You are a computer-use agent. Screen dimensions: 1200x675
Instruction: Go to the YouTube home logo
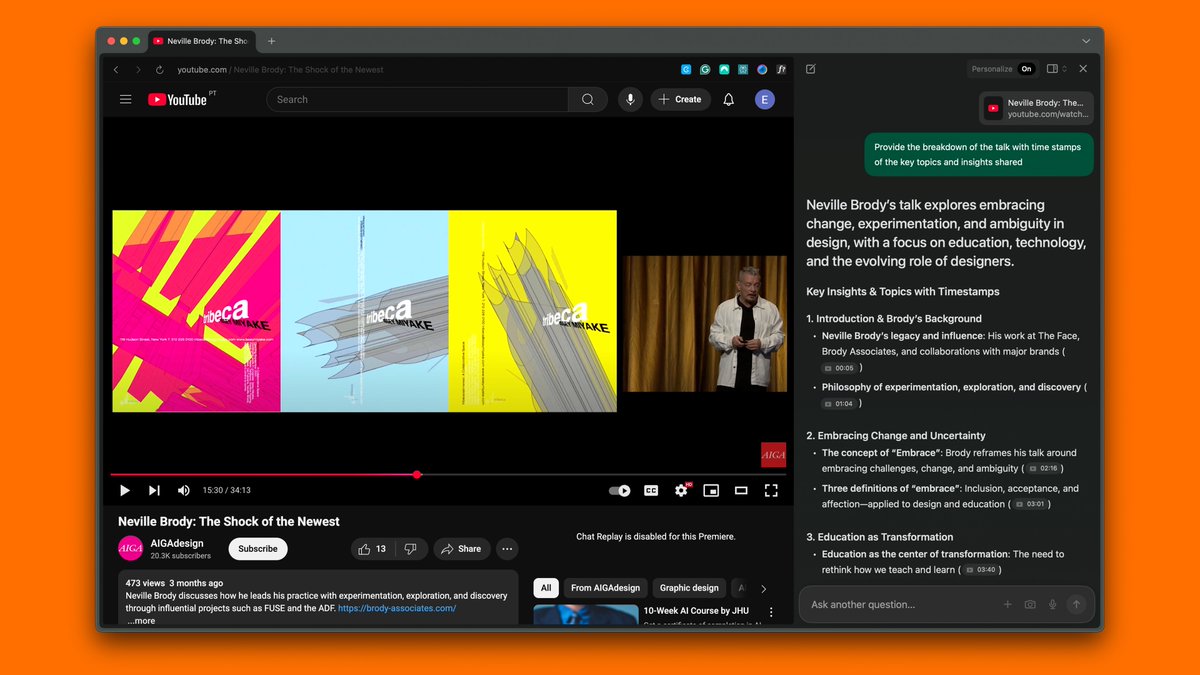(x=178, y=99)
